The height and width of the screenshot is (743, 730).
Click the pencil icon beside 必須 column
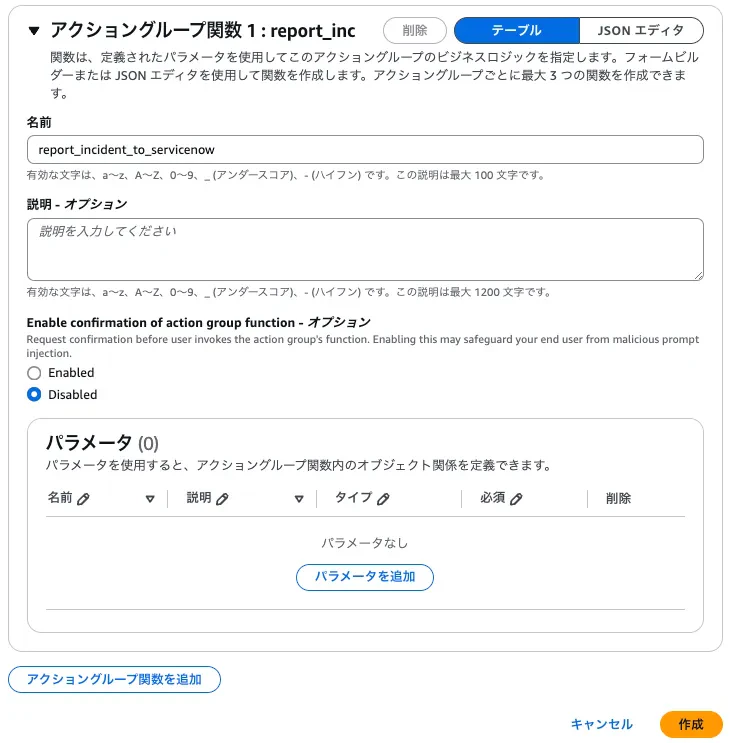516,498
